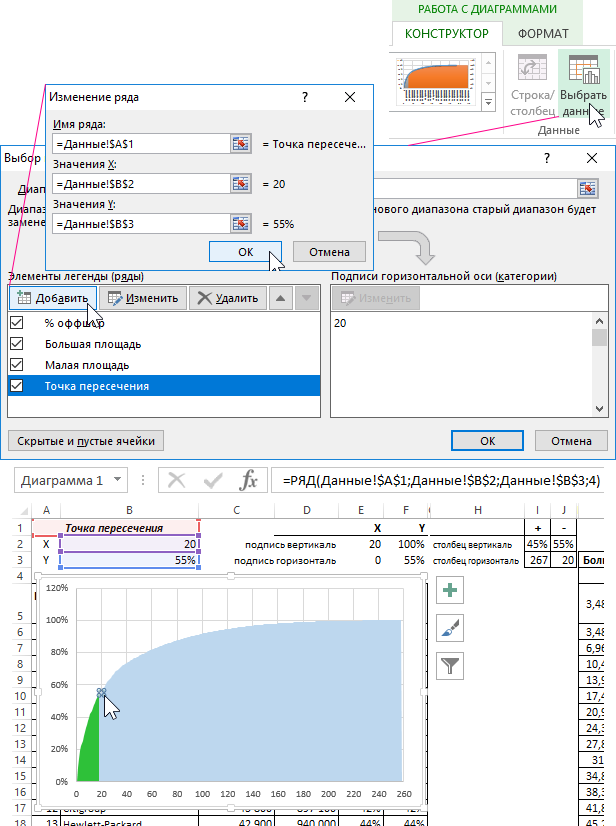Click the insert function fx icon
Viewport: 616px width, 826px height.
click(x=248, y=481)
